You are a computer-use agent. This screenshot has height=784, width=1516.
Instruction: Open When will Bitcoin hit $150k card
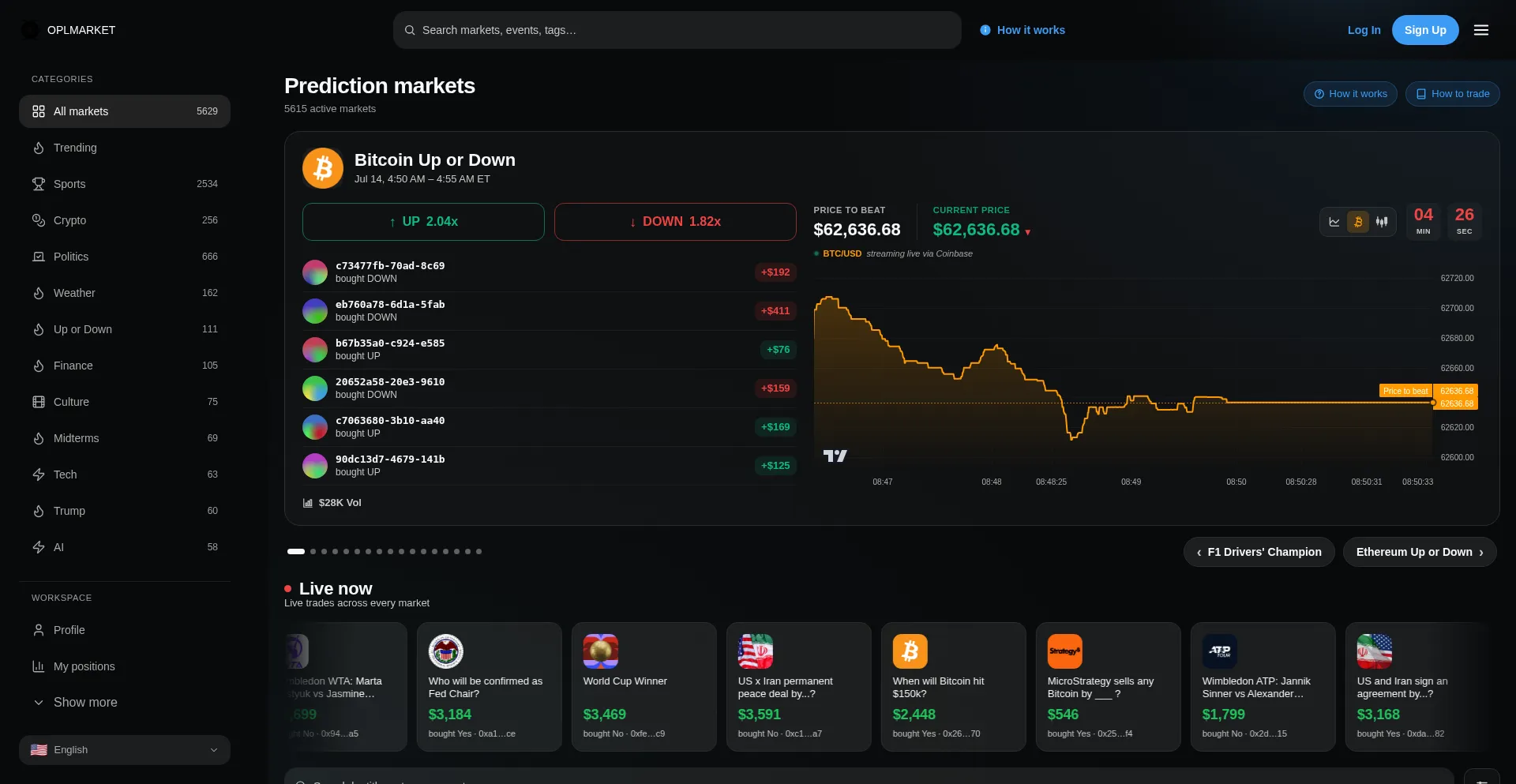954,687
